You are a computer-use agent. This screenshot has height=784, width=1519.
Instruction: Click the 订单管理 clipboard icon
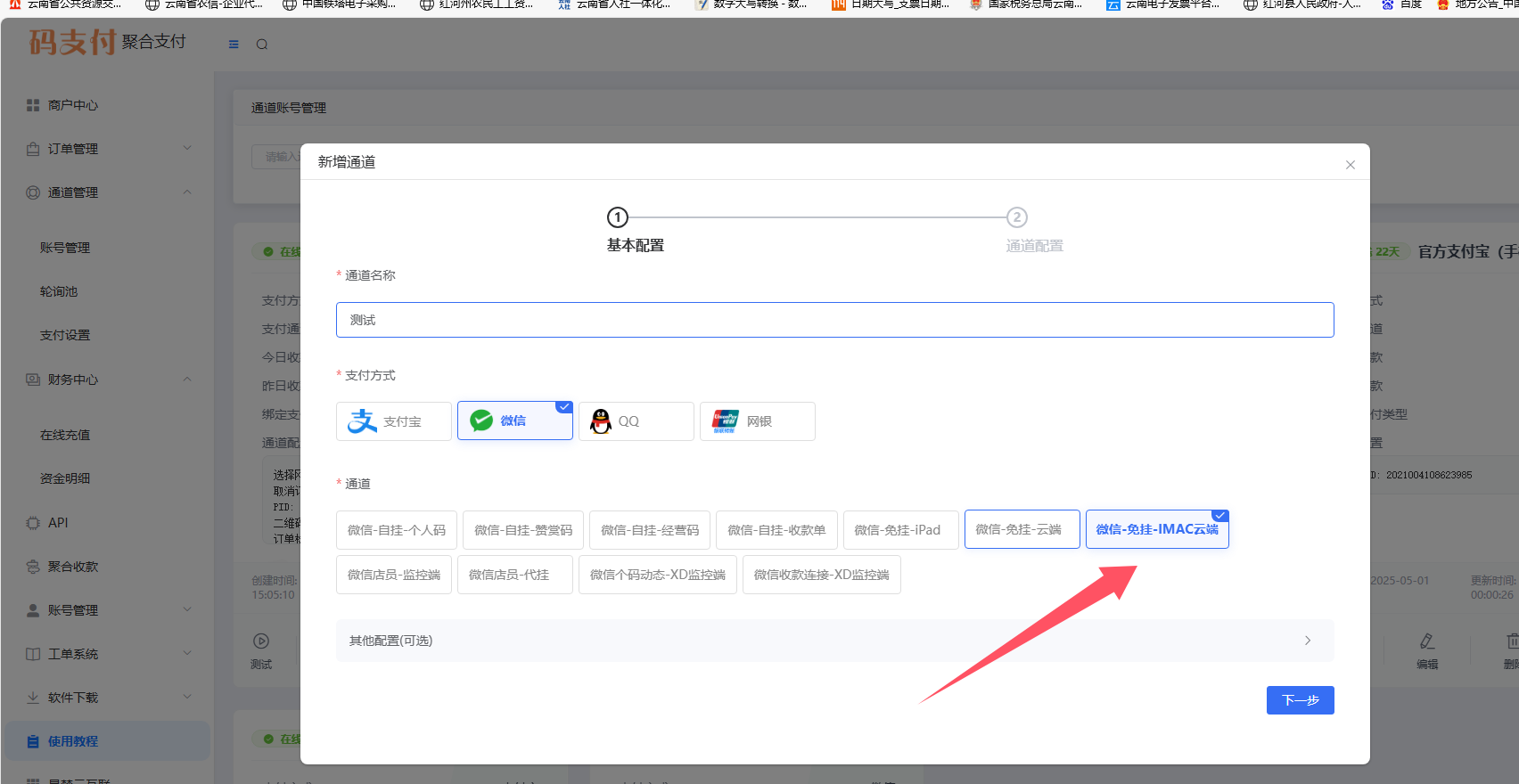tap(33, 149)
